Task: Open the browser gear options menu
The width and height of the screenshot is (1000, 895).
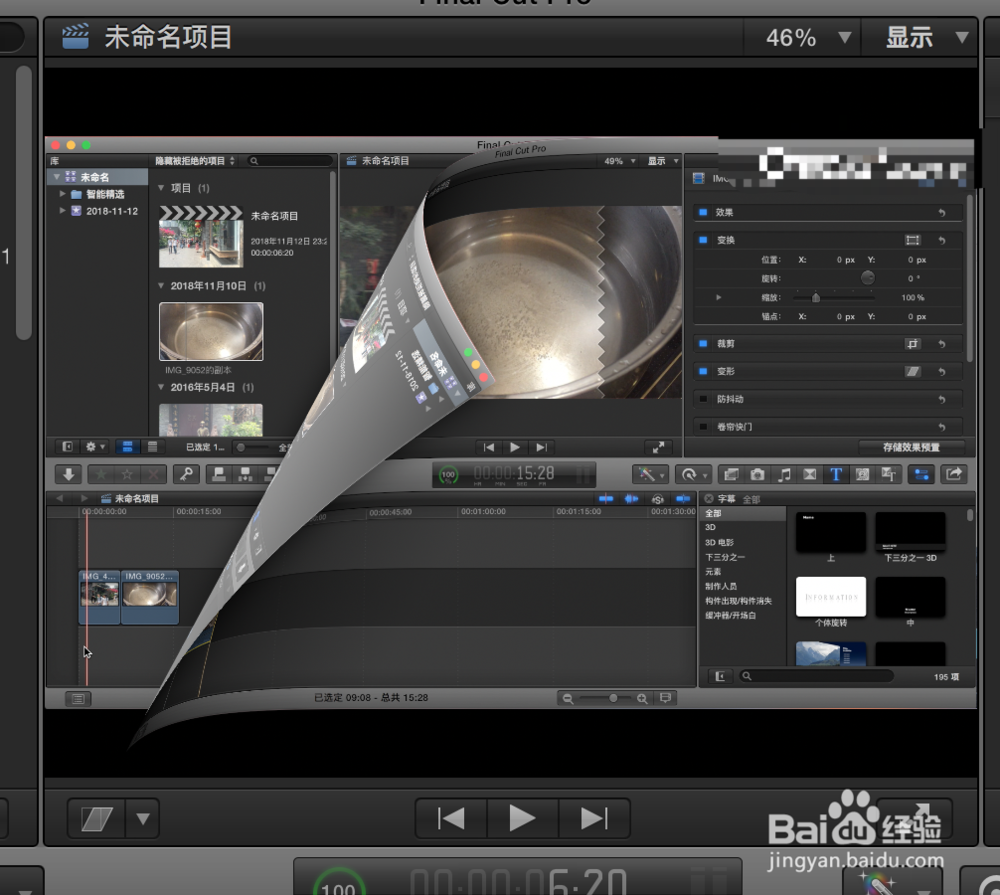Action: click(95, 447)
